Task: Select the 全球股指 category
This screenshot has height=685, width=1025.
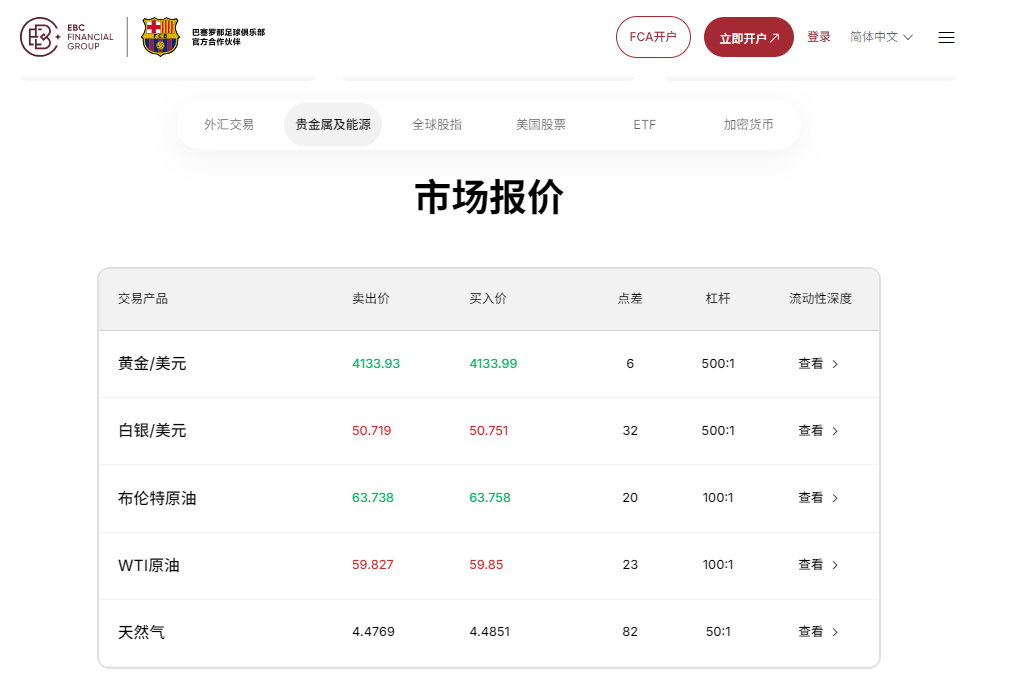Action: (x=435, y=124)
